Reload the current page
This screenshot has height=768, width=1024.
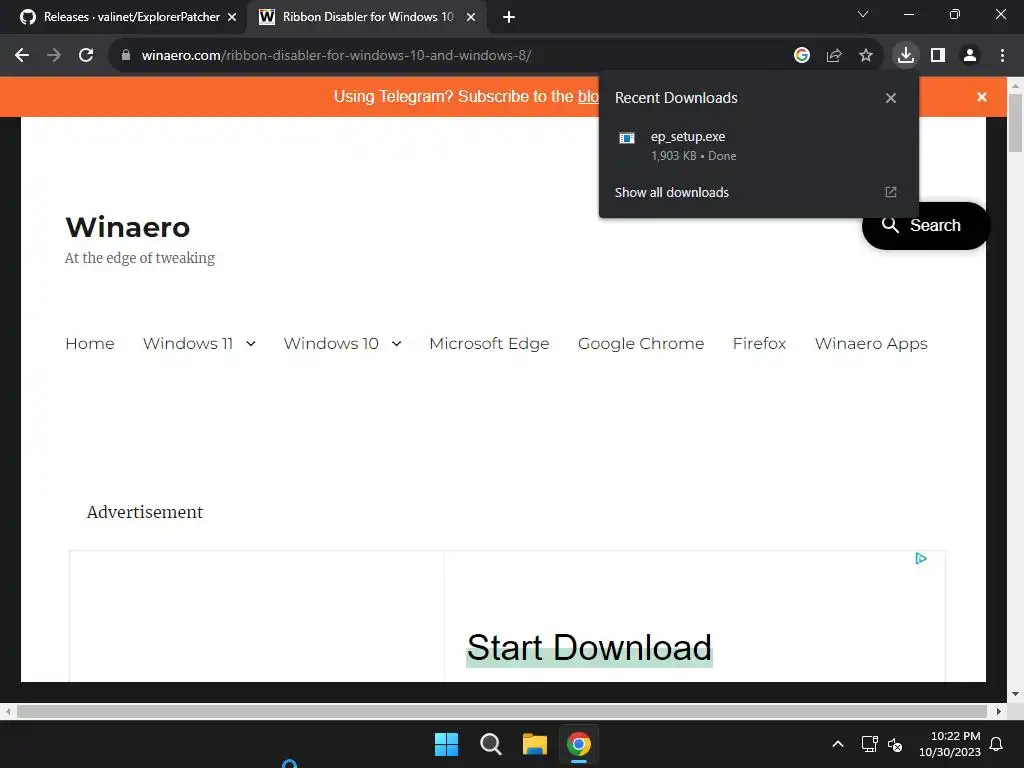coord(86,56)
